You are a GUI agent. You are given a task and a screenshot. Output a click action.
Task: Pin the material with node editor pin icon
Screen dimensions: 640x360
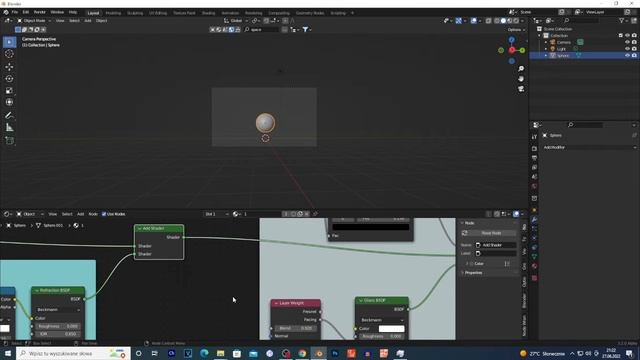(x=315, y=214)
